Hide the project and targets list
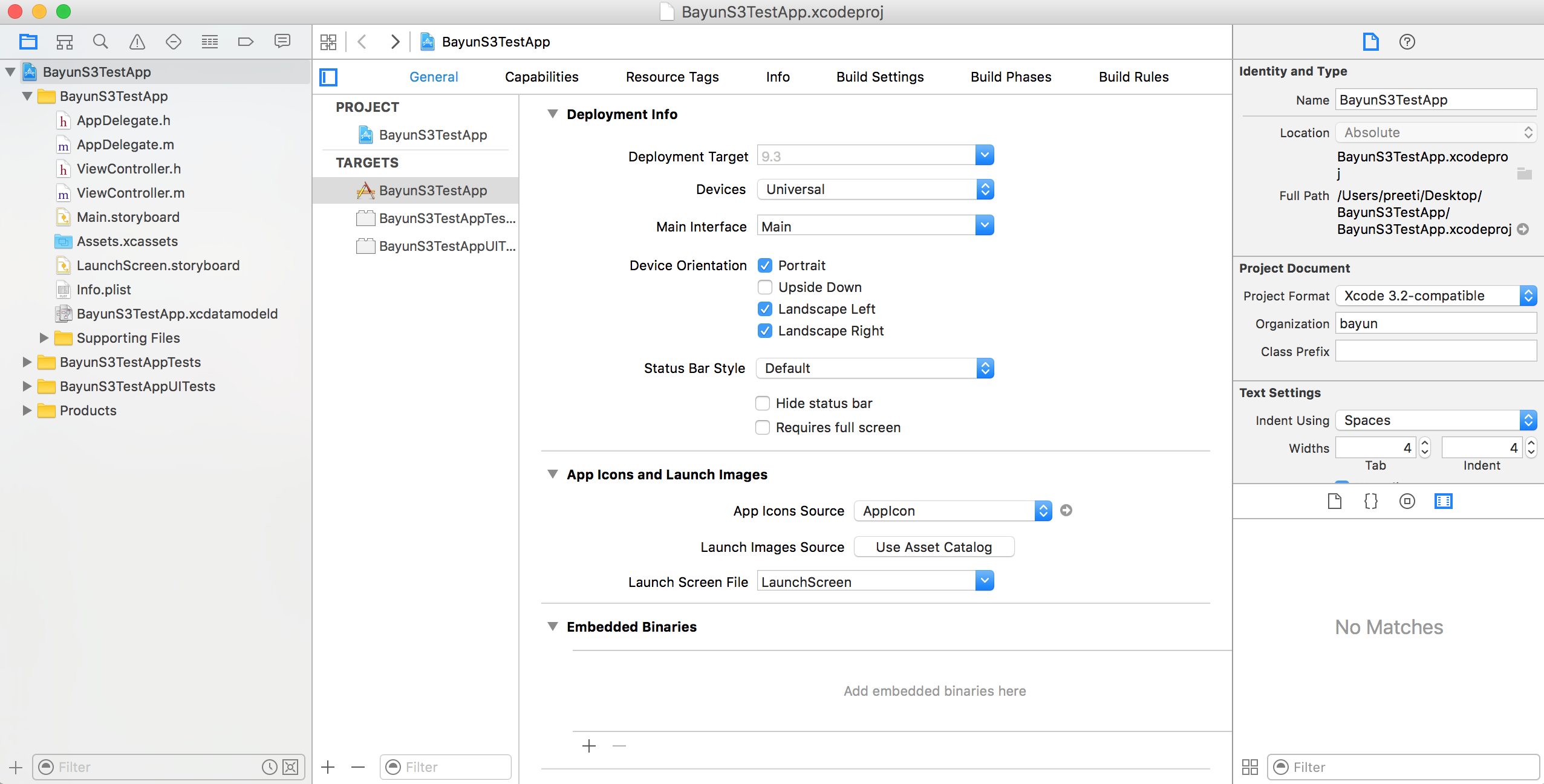 coord(328,77)
